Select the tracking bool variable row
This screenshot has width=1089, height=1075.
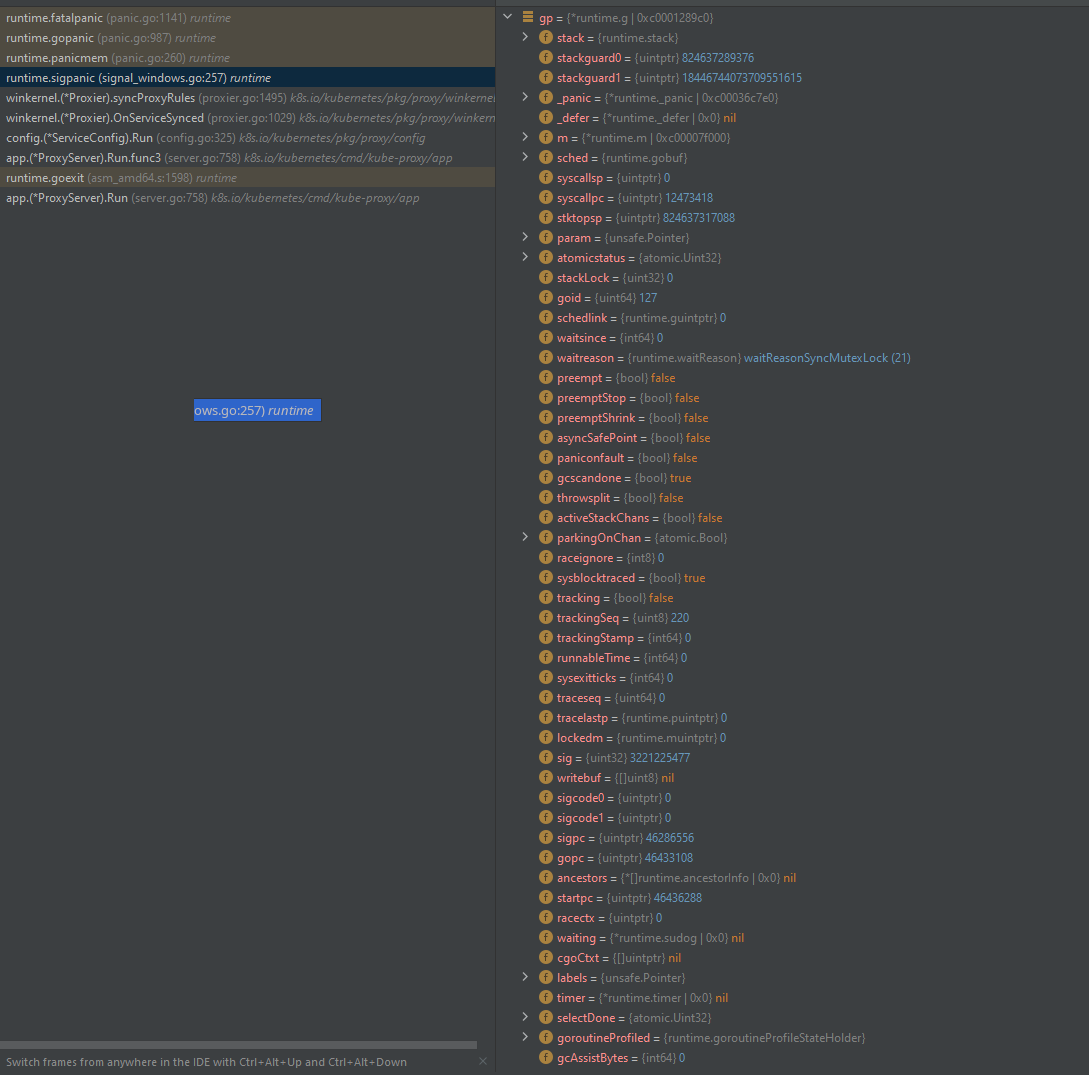pos(792,598)
